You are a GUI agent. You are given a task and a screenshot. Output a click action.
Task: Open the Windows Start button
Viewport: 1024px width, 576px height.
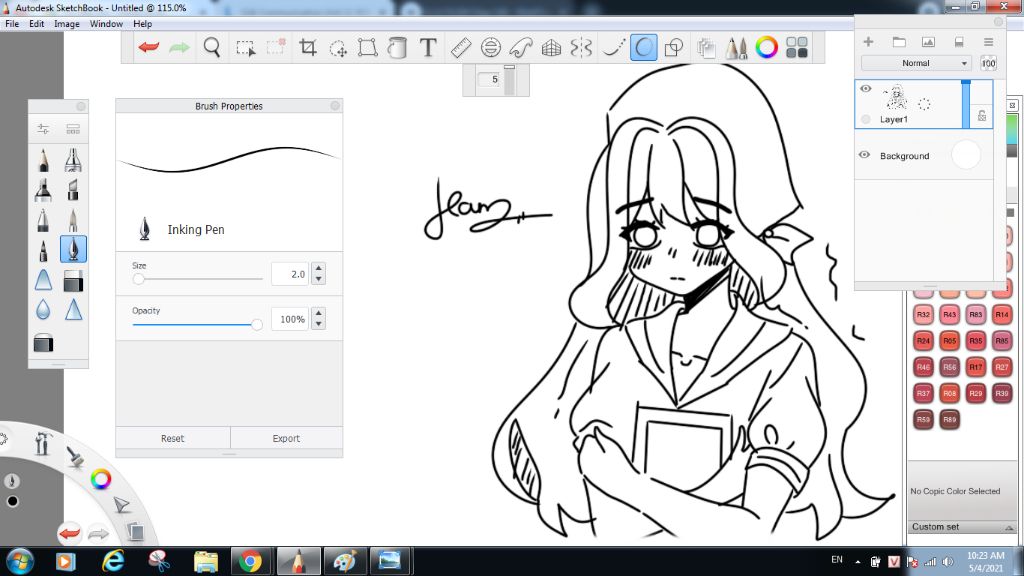20,562
